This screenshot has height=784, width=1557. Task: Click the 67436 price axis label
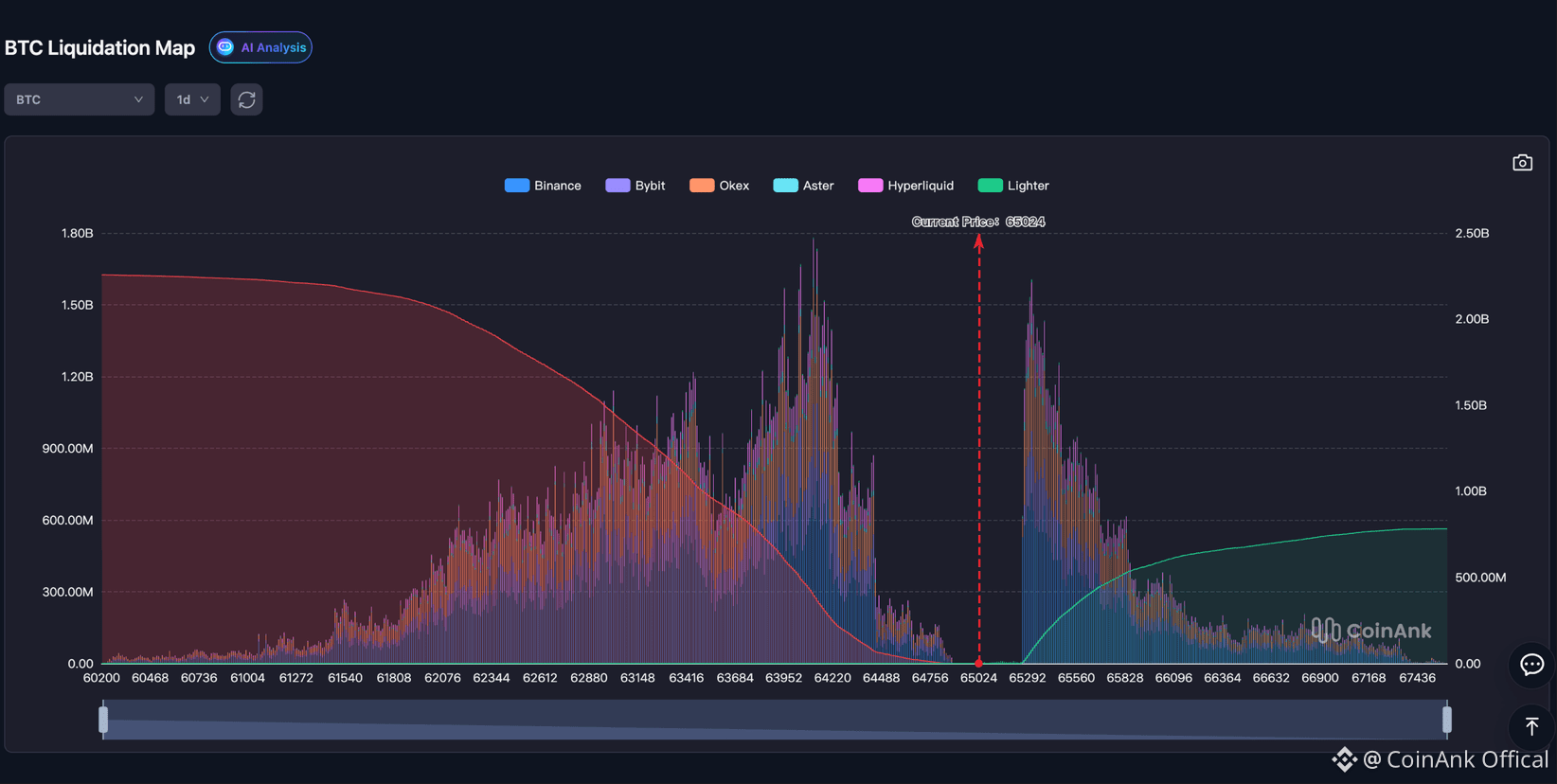point(1417,678)
